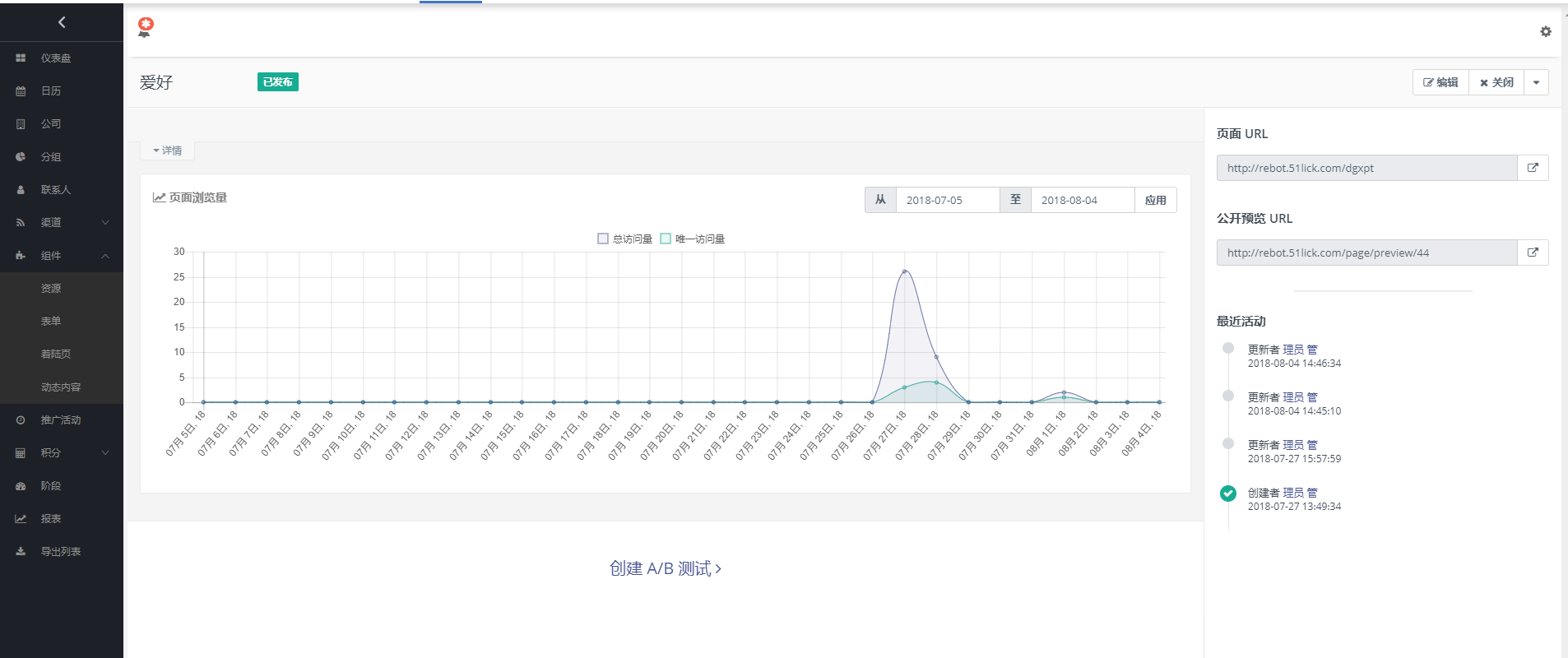Viewport: 1568px width, 658px height.
Task: Click the start date field 2018-07-05
Action: [x=947, y=200]
